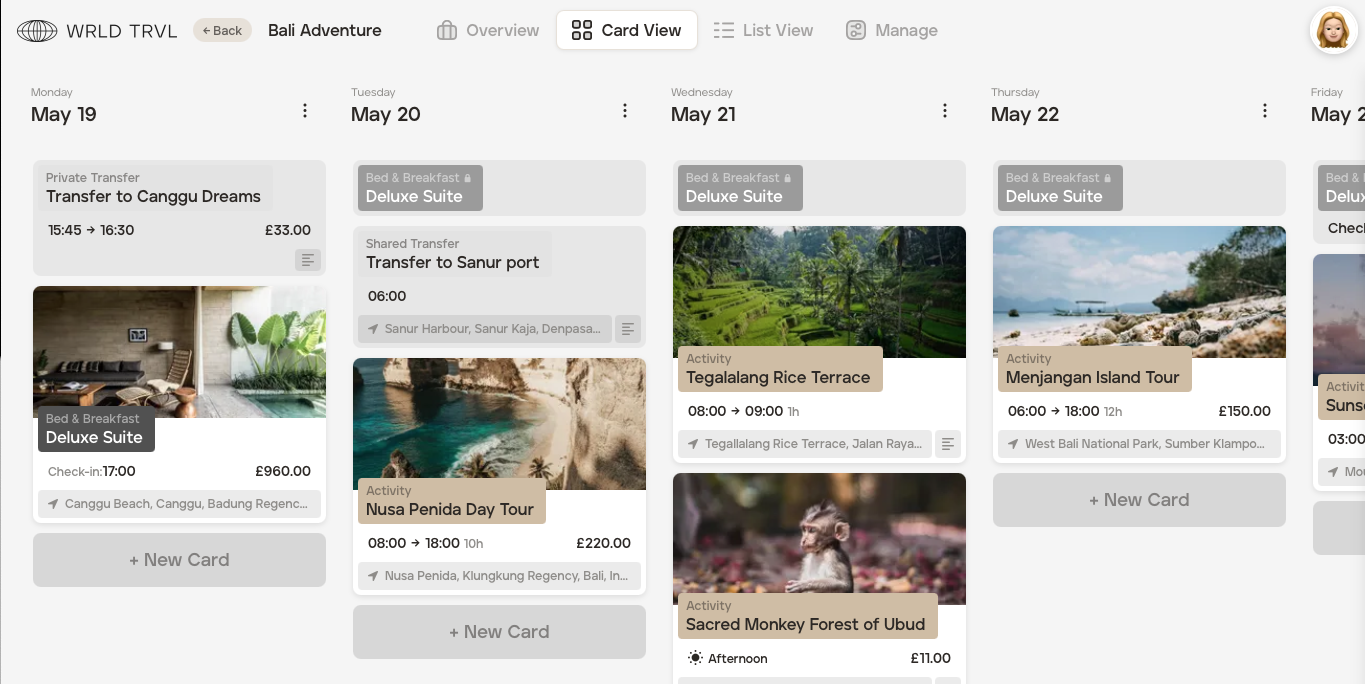Viewport: 1365px width, 684px height.
Task: Open the May 19 three-dot menu
Action: (305, 111)
